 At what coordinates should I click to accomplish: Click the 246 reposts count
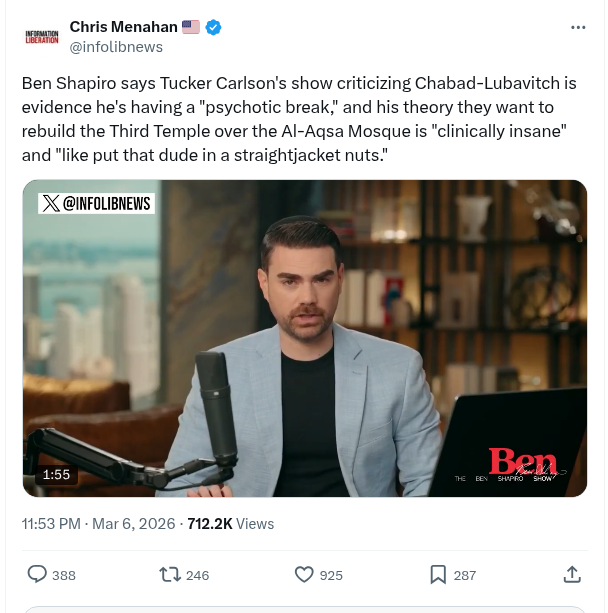(197, 575)
